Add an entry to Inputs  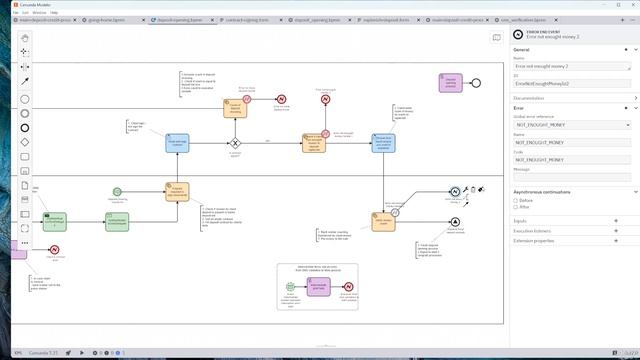616,221
